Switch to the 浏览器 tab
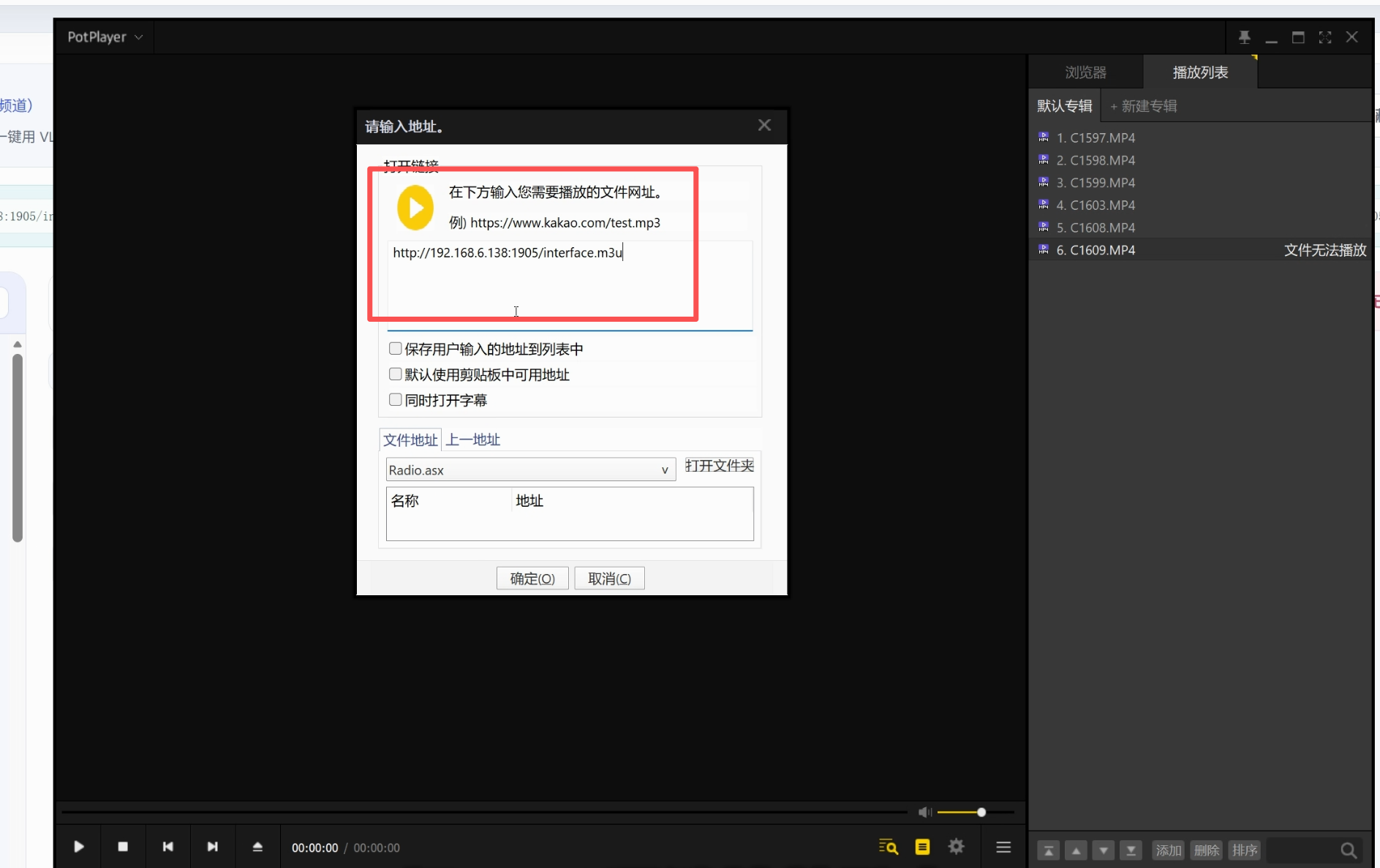This screenshot has width=1380, height=868. coord(1085,72)
